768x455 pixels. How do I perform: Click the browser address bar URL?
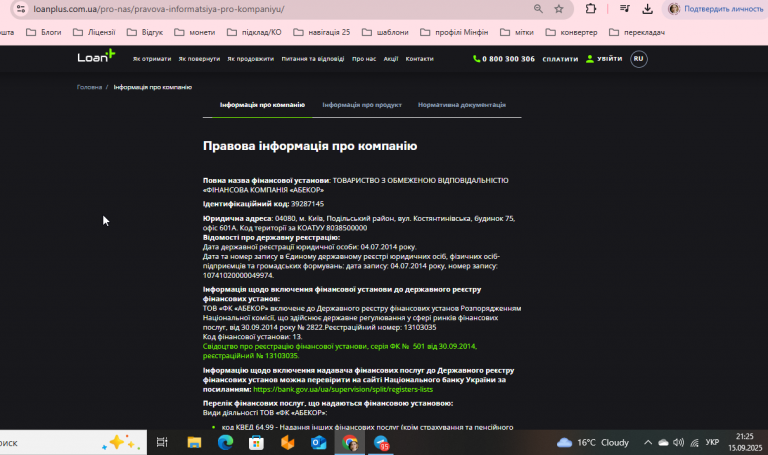pos(159,9)
